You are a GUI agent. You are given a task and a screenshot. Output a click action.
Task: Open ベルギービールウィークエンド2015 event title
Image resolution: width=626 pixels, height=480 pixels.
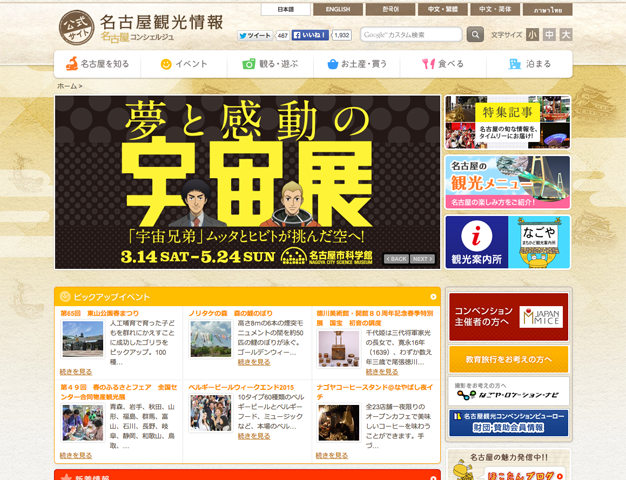point(241,387)
